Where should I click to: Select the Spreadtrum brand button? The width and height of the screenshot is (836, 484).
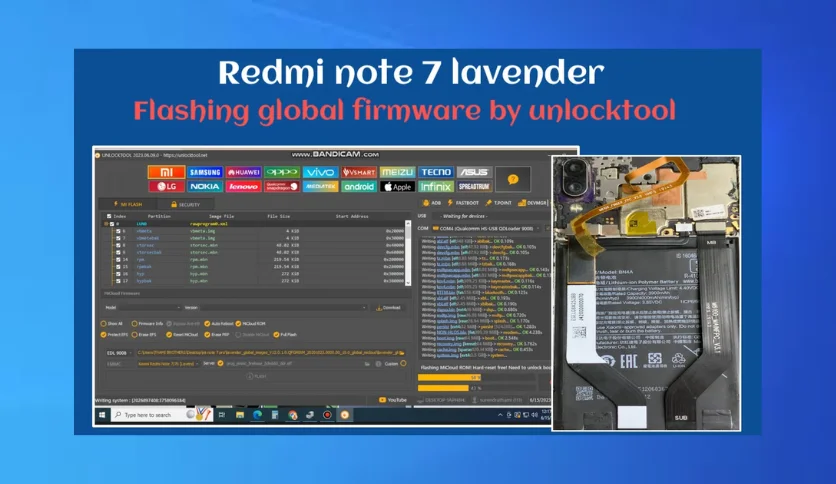pyautogui.click(x=474, y=187)
